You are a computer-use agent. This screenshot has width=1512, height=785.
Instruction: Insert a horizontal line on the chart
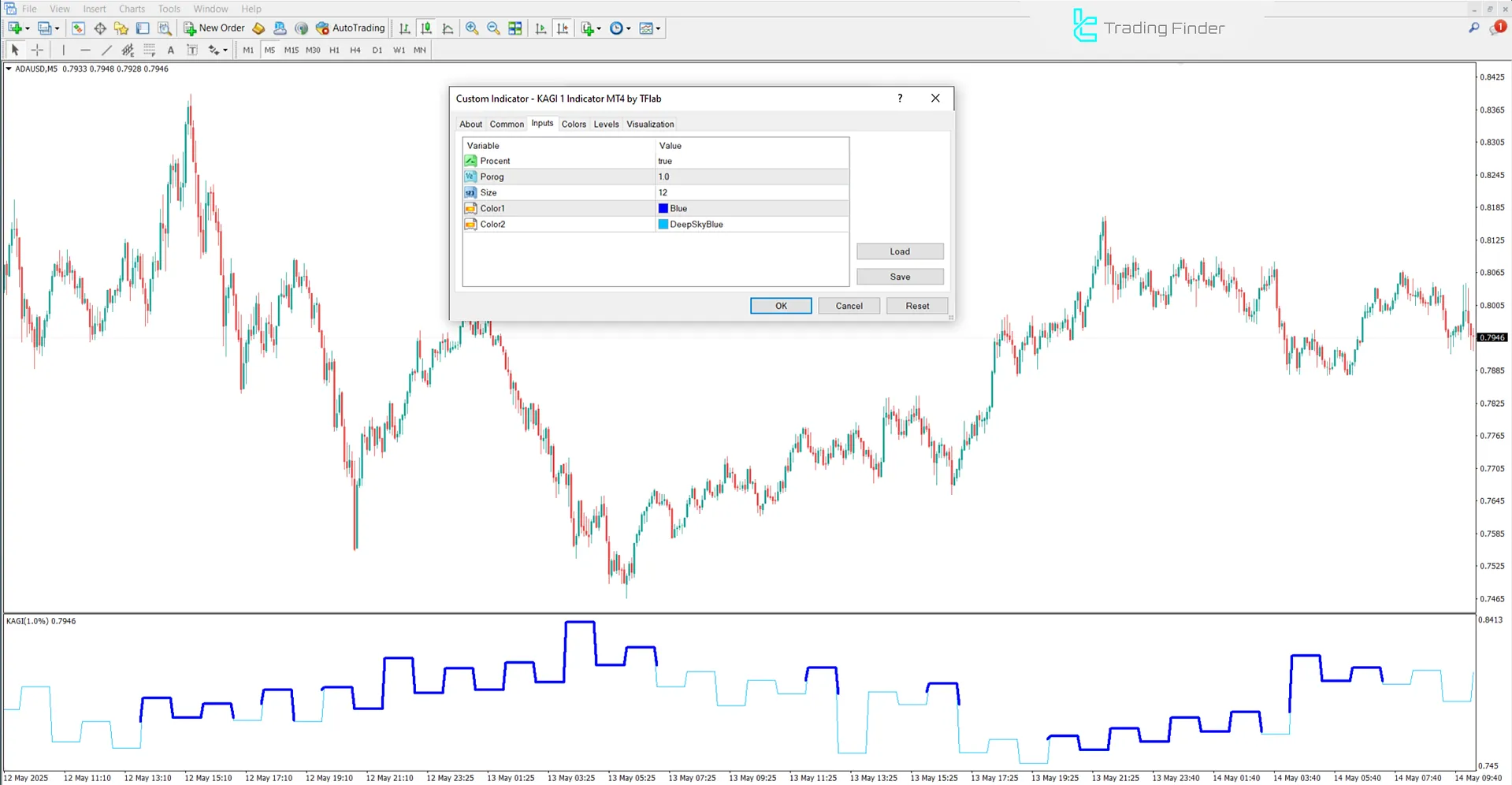coord(85,50)
